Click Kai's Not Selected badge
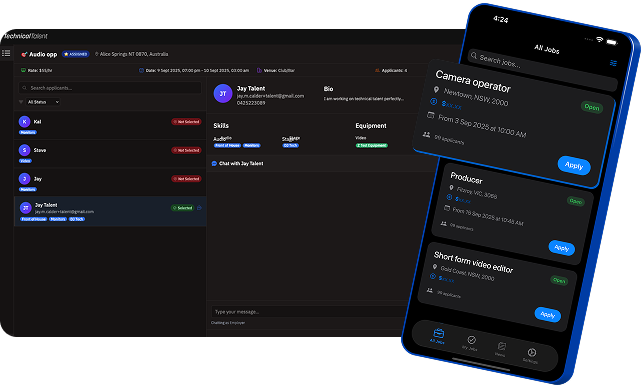Screen dimensions: 644x388 pos(186,122)
